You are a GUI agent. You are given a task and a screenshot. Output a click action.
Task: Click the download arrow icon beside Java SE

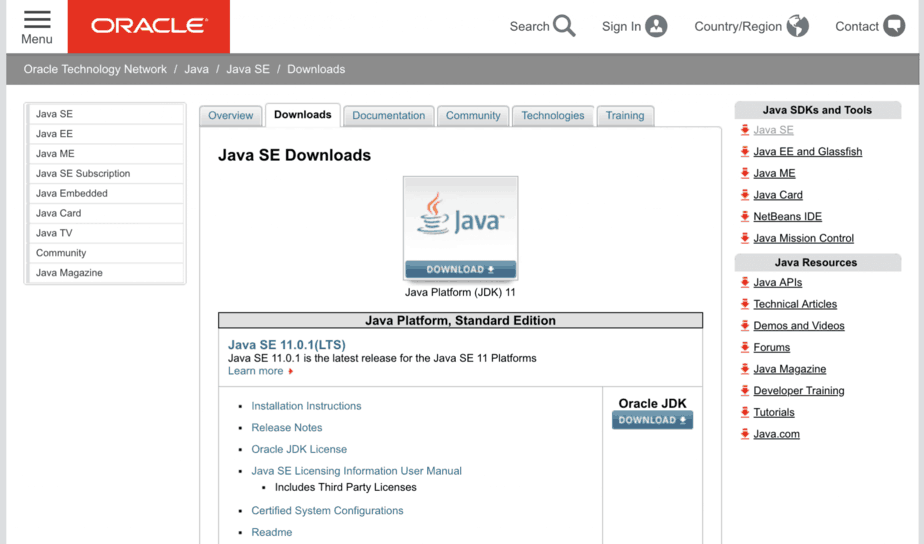(745, 130)
